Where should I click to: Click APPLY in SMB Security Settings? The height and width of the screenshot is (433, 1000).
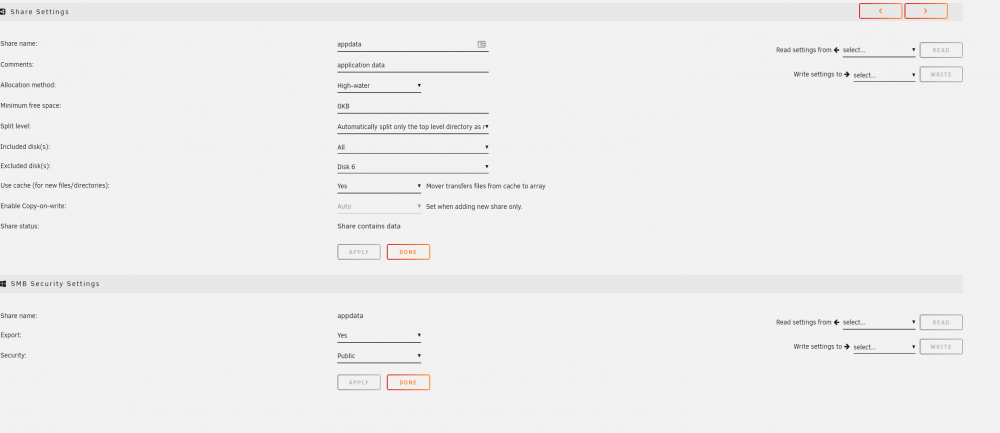pyautogui.click(x=358, y=383)
